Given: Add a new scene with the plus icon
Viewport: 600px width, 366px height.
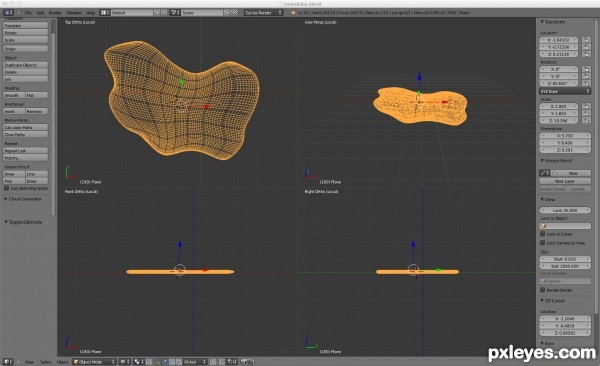Looking at the screenshot, I should pyautogui.click(x=227, y=13).
